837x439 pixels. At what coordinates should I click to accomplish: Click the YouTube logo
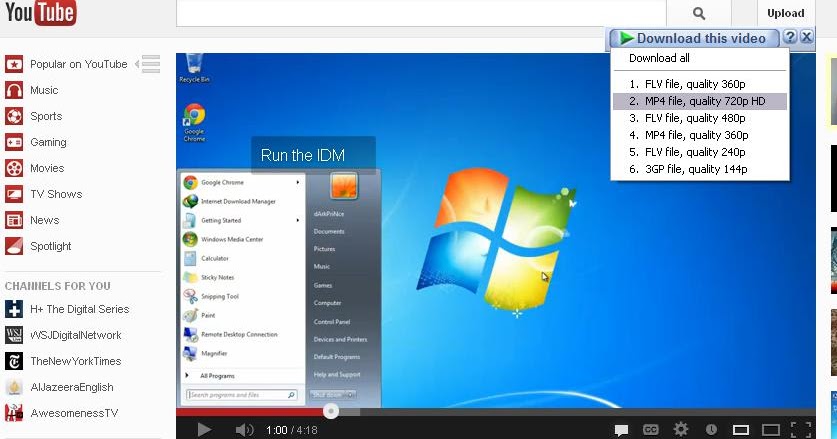tap(41, 12)
